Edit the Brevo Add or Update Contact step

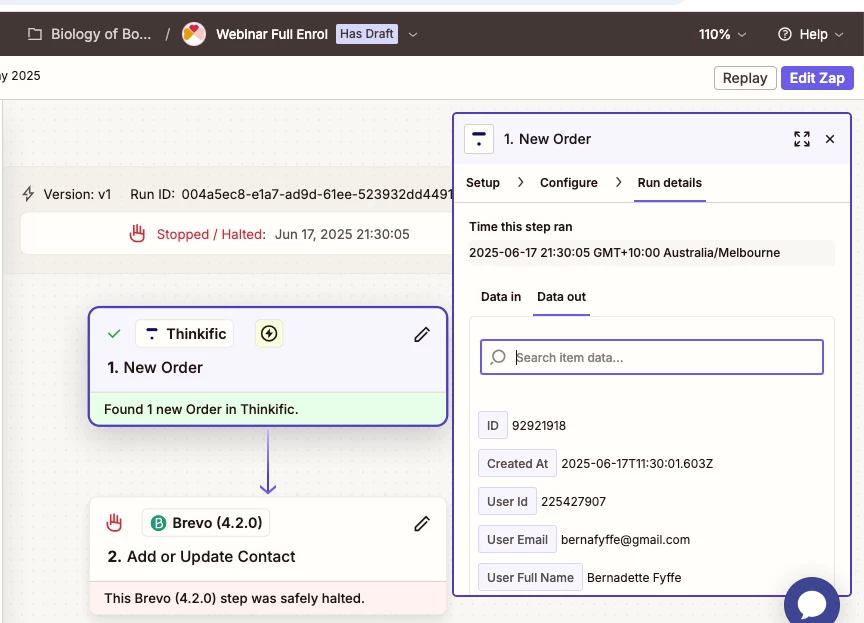click(x=422, y=523)
